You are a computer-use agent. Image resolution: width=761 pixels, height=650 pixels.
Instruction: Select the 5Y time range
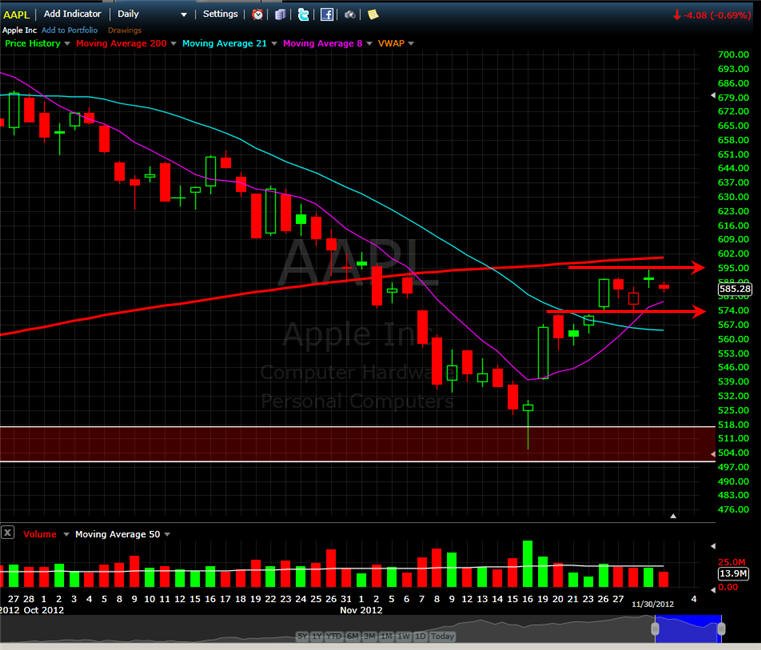point(302,636)
